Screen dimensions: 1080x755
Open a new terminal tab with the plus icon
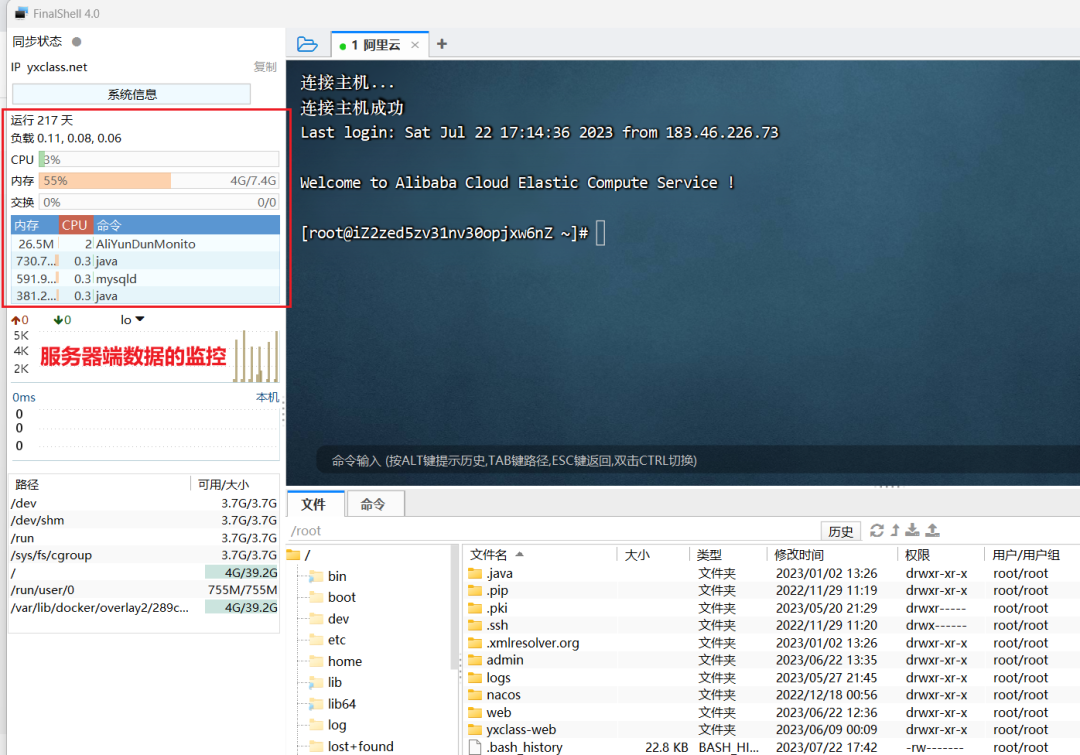click(442, 44)
